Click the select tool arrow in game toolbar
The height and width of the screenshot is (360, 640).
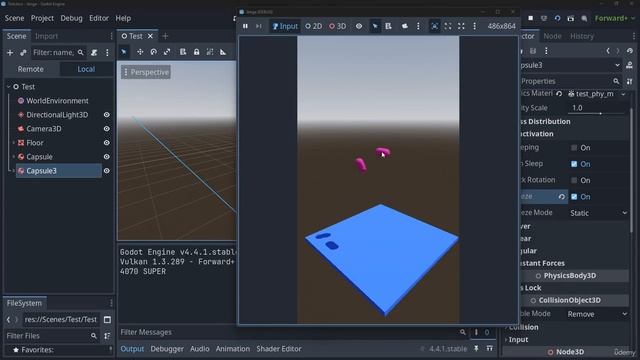point(375,26)
